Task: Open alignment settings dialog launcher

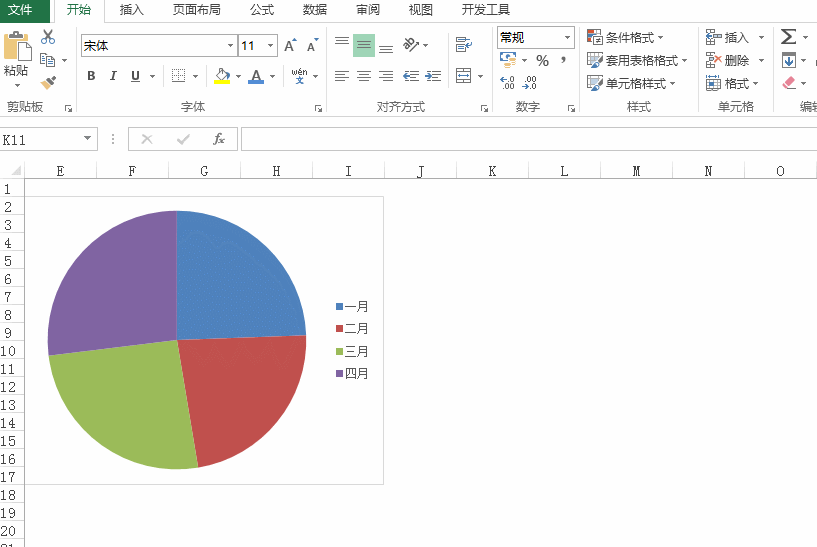Action: 484,108
